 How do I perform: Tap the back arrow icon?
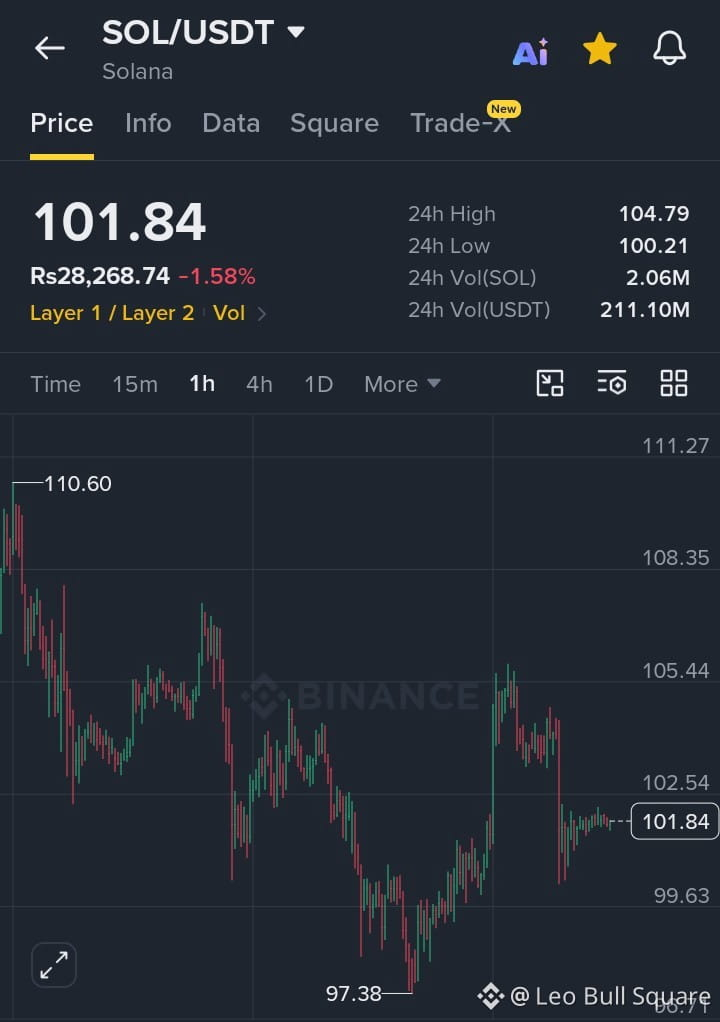[x=50, y=48]
